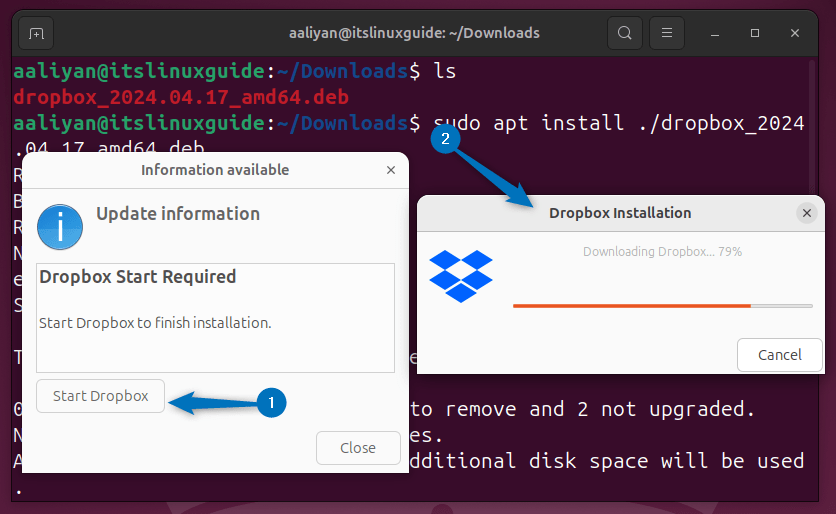Viewport: 836px width, 514px height.
Task: Click the Dropbox Start Required message box
Action: (215, 318)
